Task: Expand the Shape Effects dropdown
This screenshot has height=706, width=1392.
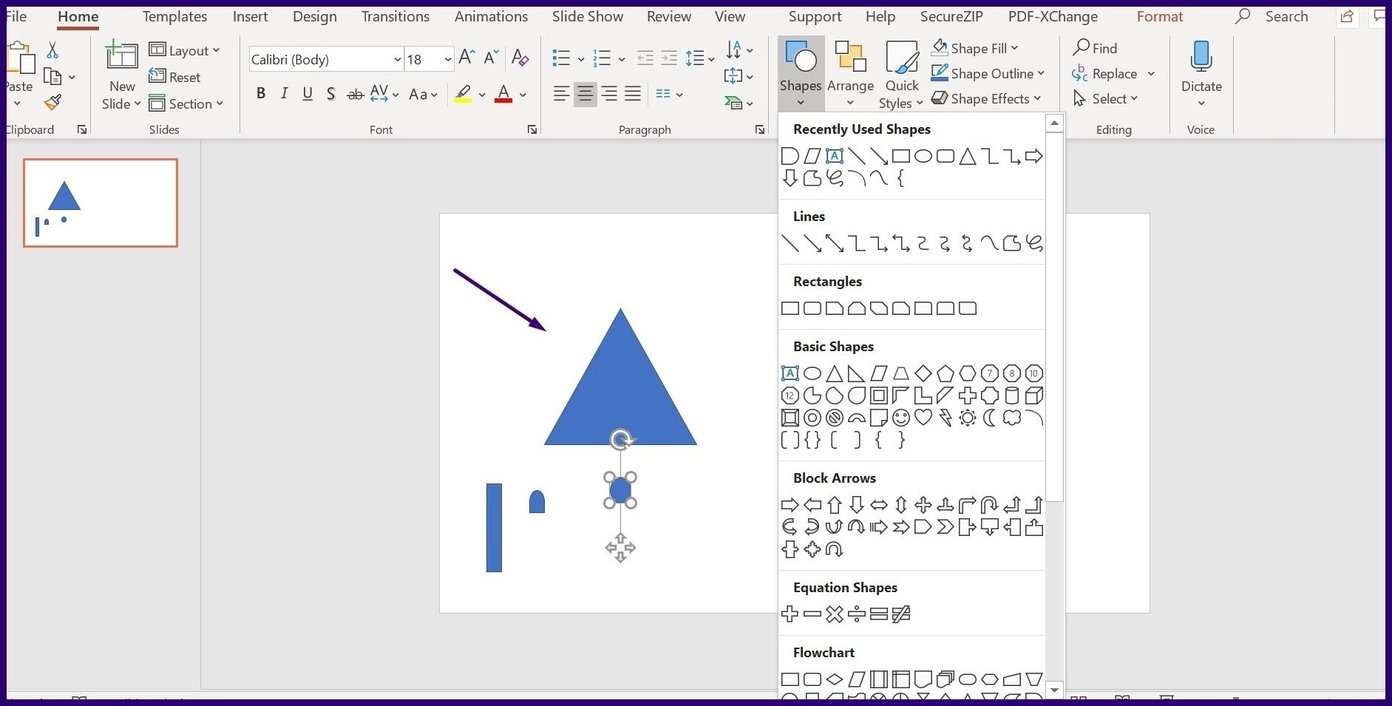Action: point(986,98)
